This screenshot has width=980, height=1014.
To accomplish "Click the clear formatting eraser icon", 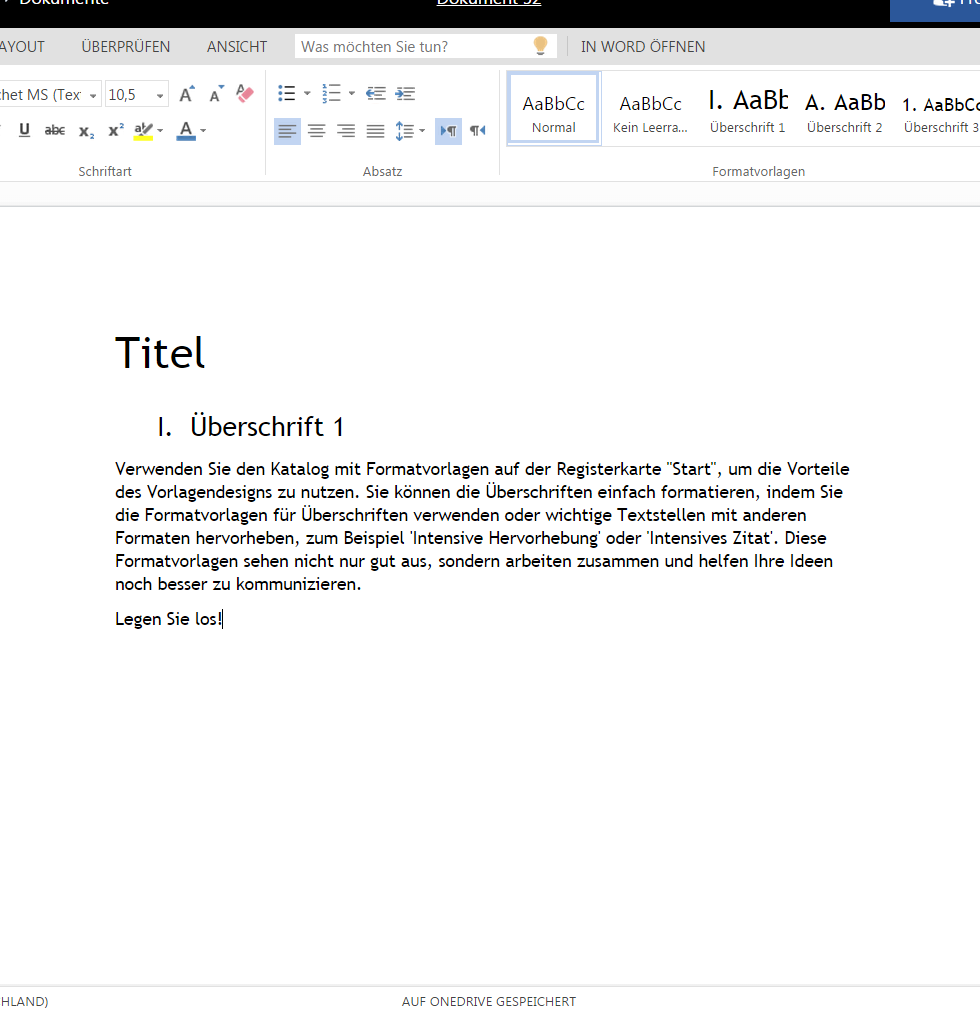I will point(245,94).
